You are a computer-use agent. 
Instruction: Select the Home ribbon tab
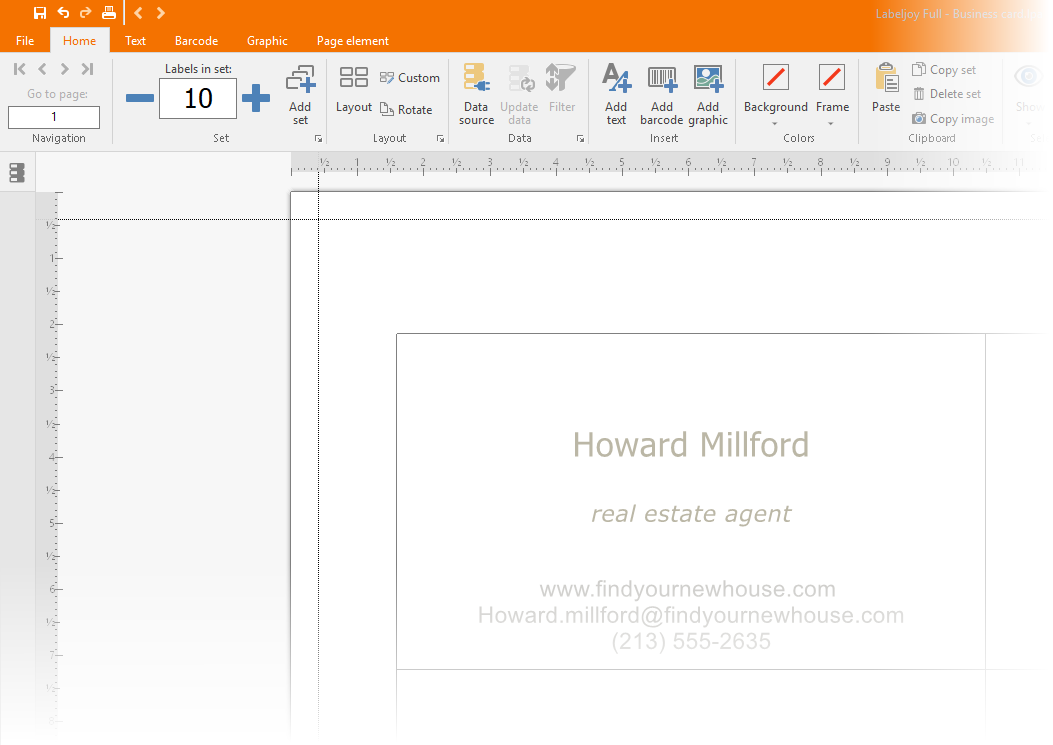[79, 41]
